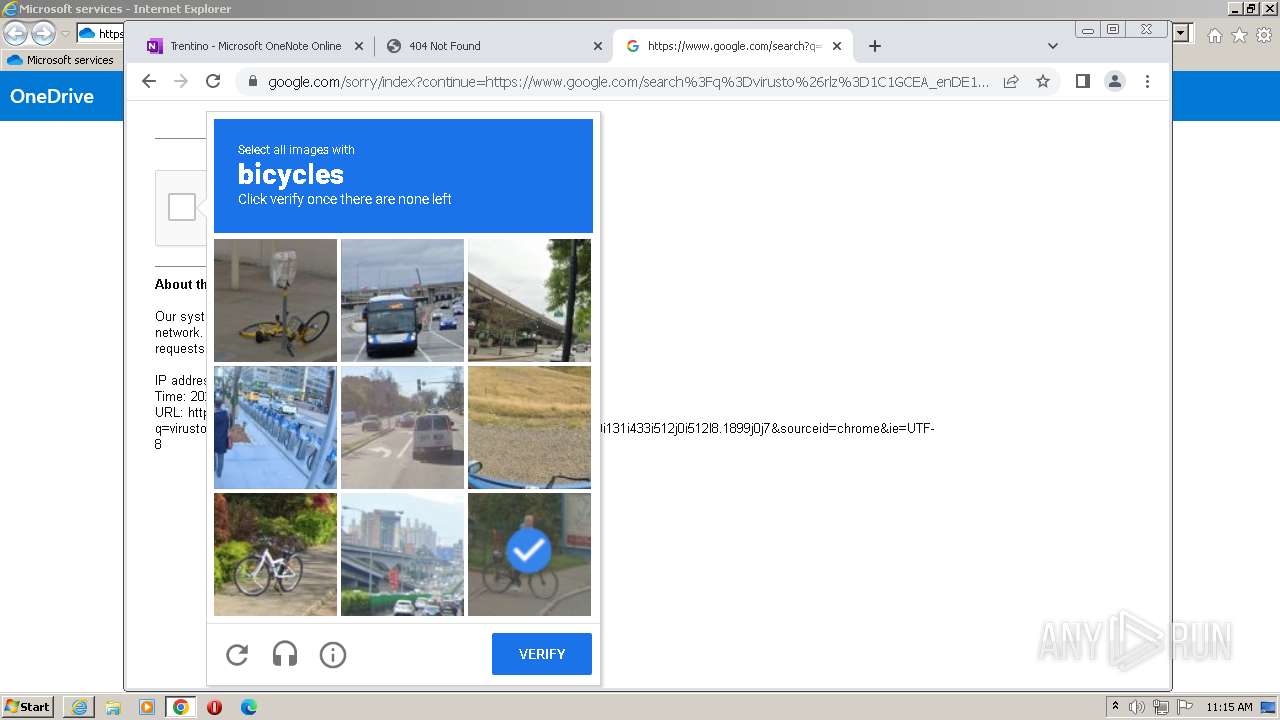The image size is (1280, 720).
Task: Expand Internet Explorer address bar dropdown
Action: click(1182, 34)
